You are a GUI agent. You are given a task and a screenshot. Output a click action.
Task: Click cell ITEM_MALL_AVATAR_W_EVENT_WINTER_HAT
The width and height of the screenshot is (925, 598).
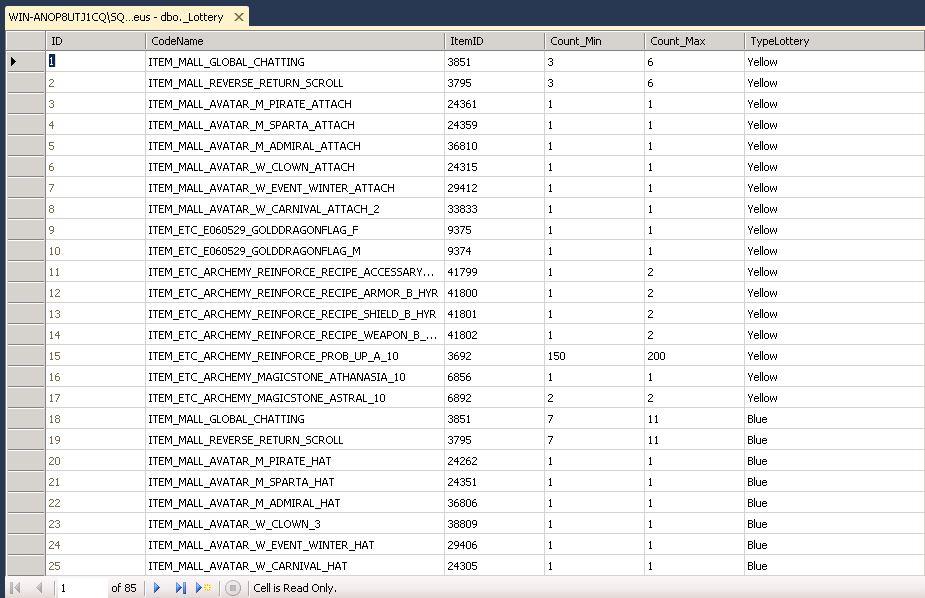click(x=294, y=545)
